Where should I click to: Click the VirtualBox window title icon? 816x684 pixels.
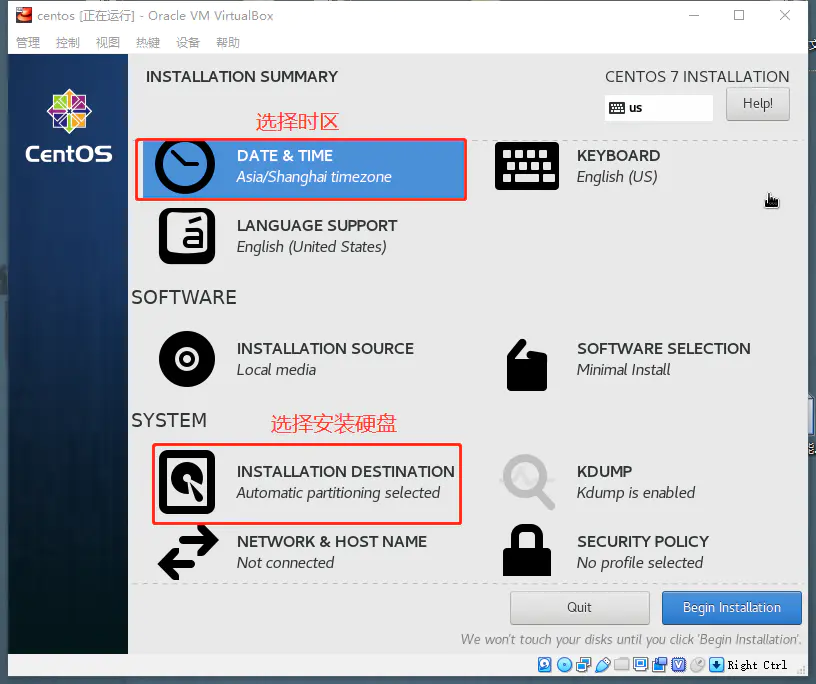pos(24,16)
